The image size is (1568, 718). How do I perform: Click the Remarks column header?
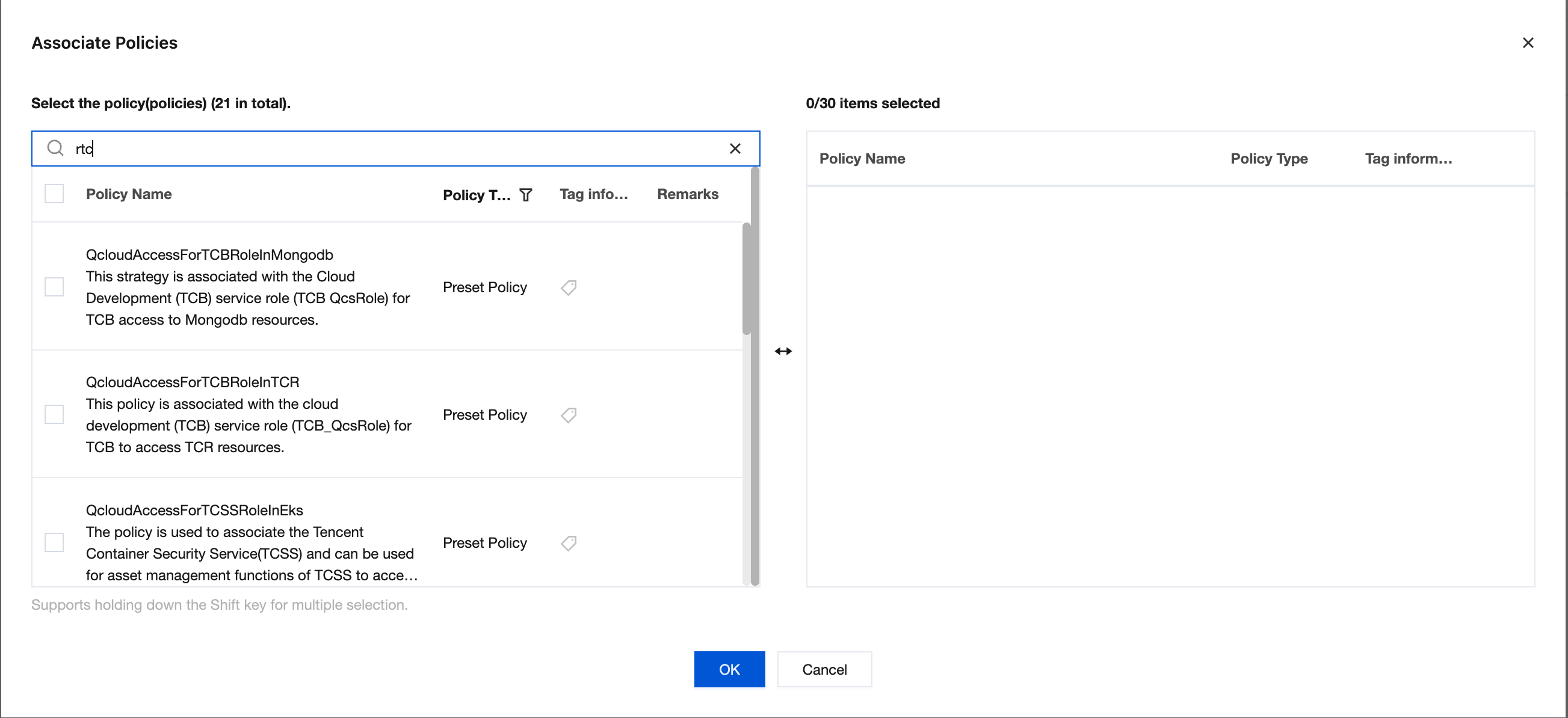[687, 194]
